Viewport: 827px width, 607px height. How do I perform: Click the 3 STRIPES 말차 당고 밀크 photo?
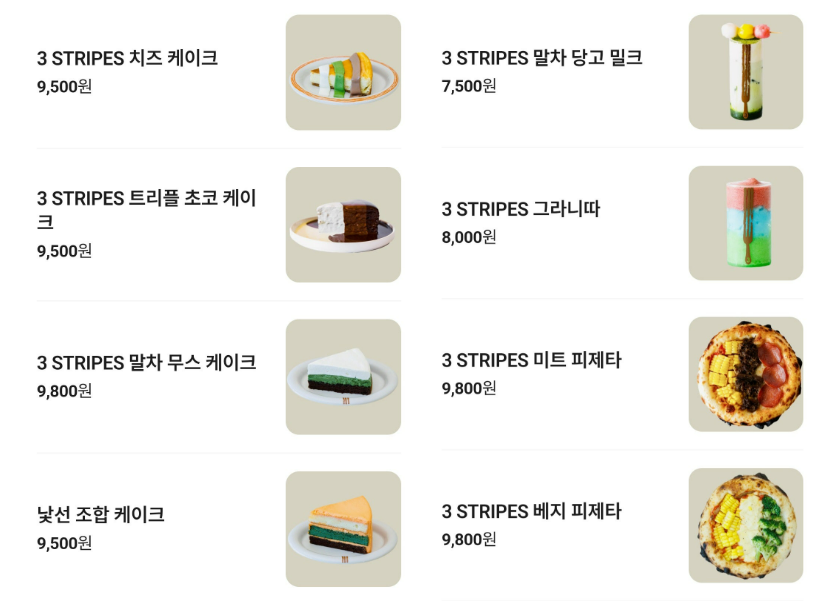pos(745,72)
